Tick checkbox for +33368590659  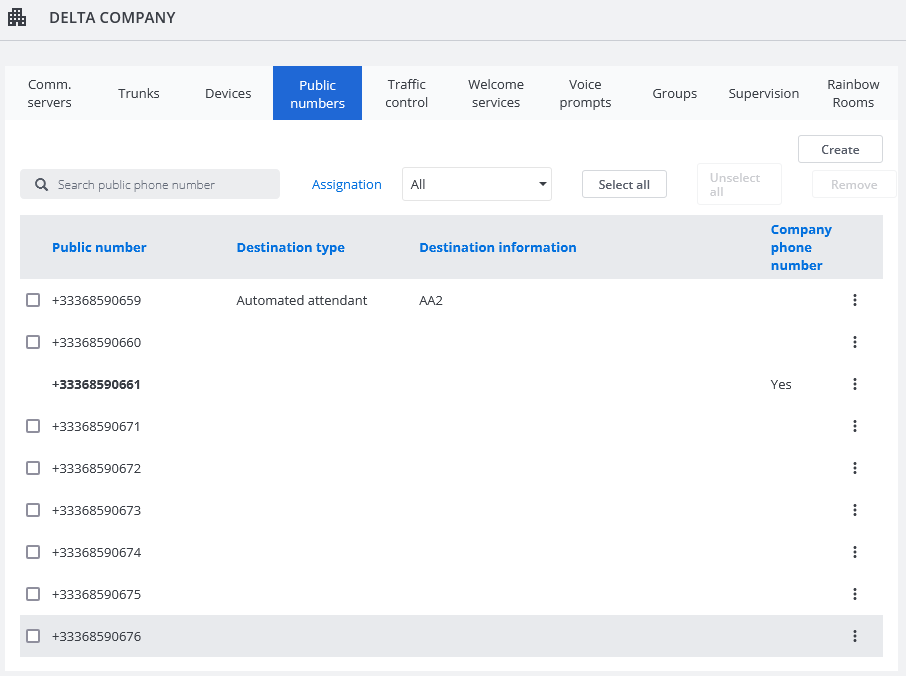click(x=33, y=300)
